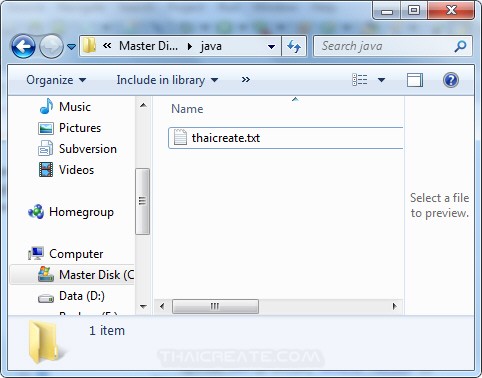This screenshot has width=482, height=378.
Task: Click the horizontal scrollbar thumb in file list
Action: (x=215, y=306)
